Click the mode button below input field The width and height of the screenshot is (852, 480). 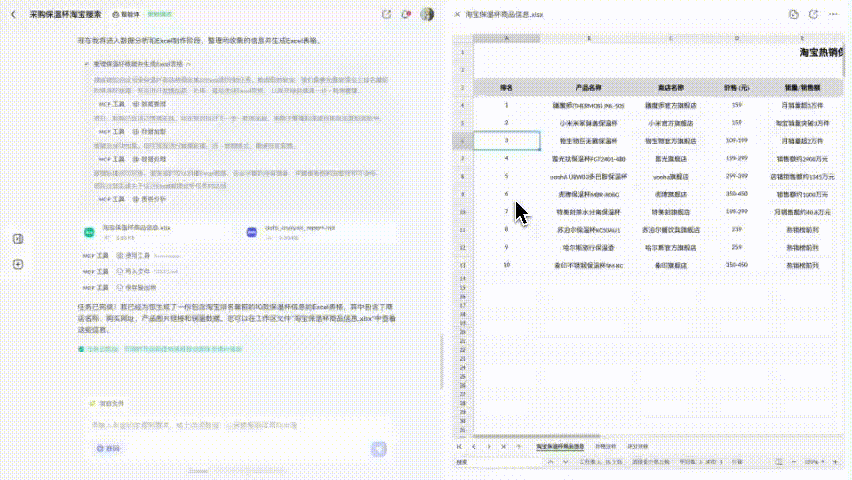coord(108,448)
